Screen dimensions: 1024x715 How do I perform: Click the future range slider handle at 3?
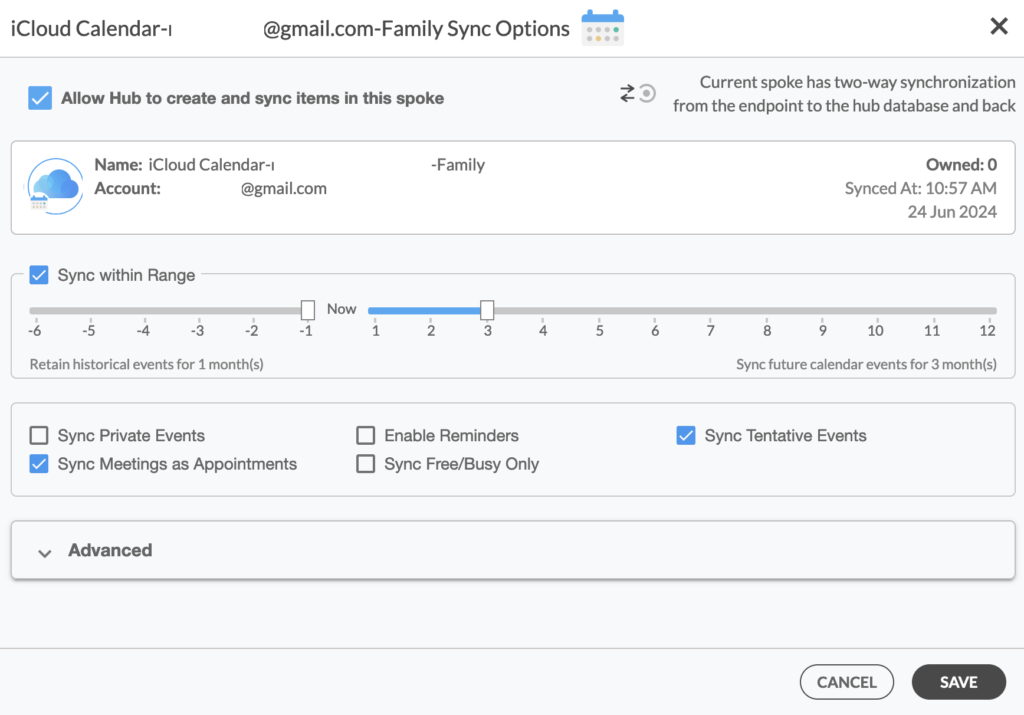[487, 310]
